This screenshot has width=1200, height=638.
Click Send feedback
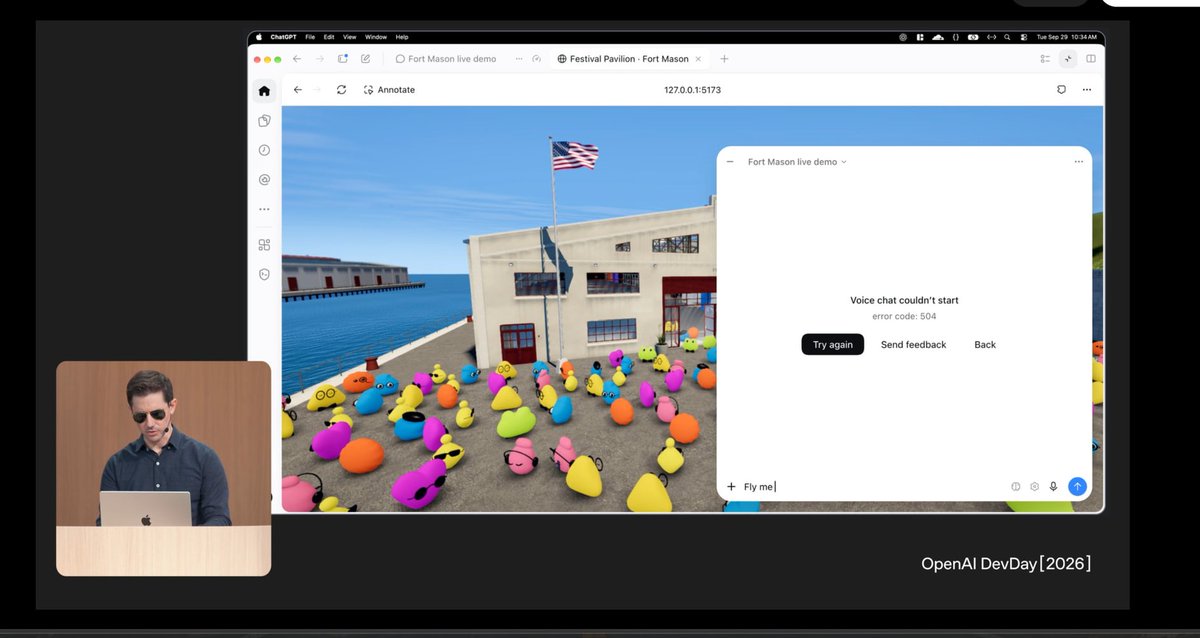tap(913, 344)
